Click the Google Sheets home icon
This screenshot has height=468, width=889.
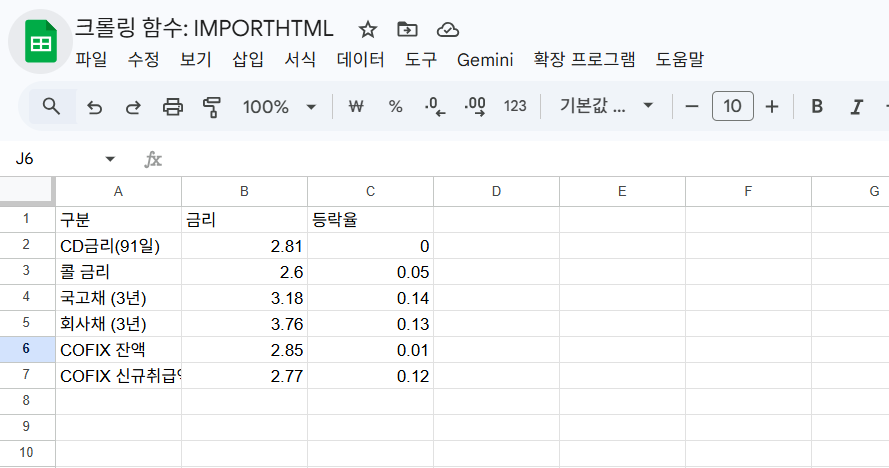[x=40, y=43]
